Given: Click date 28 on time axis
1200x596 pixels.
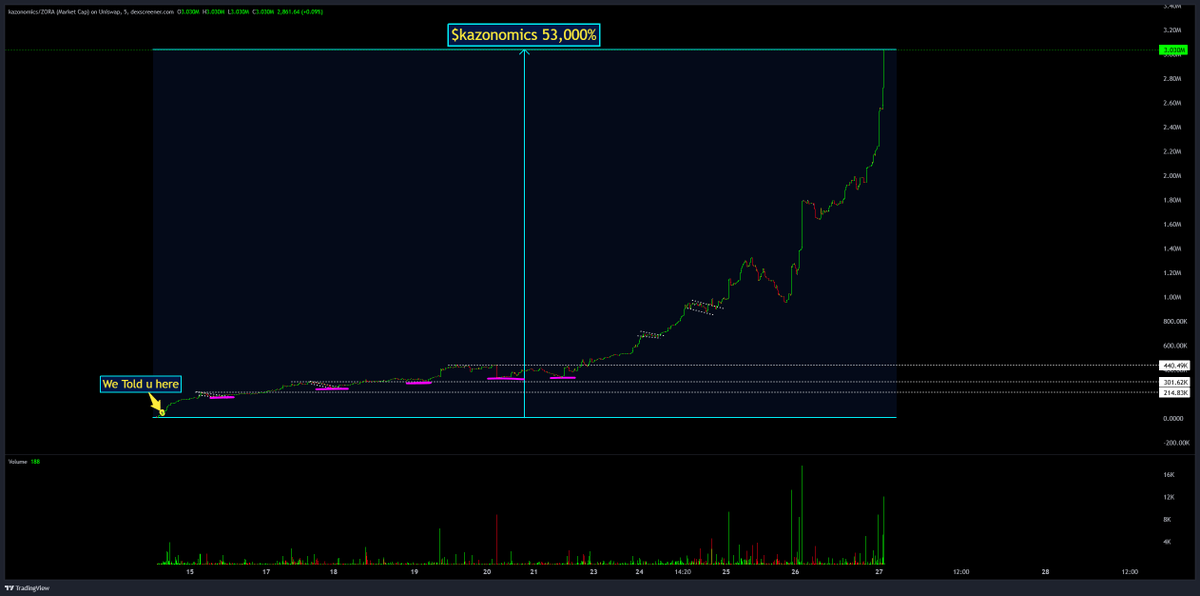Looking at the screenshot, I should [1045, 572].
